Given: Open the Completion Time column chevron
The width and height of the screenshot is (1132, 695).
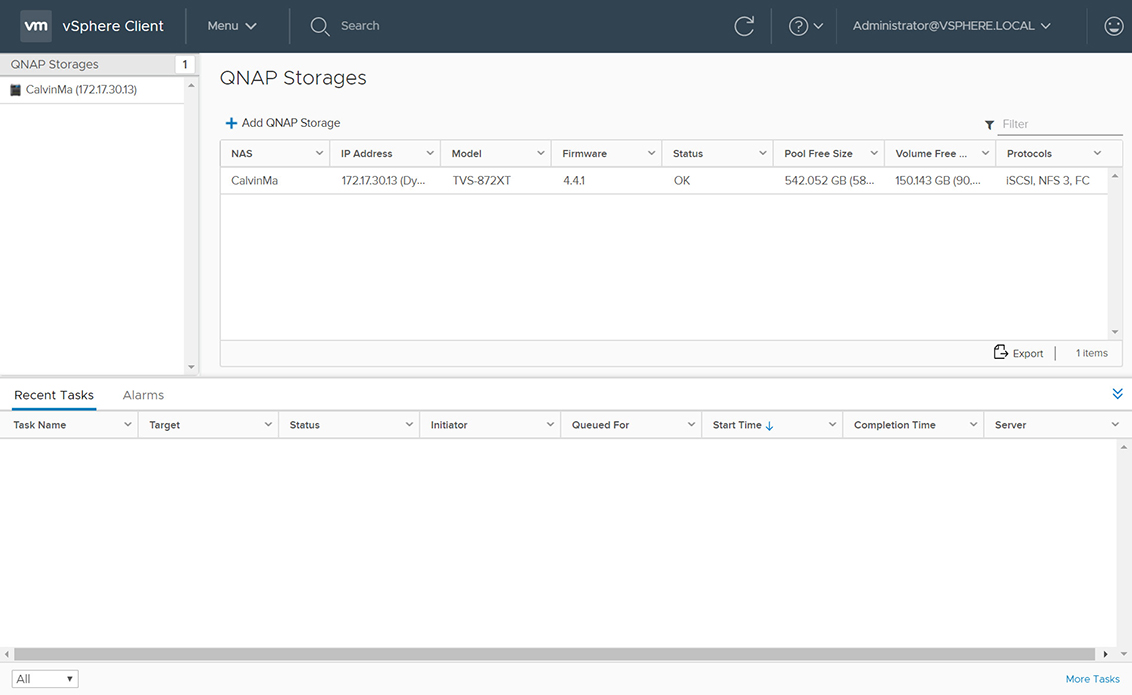Looking at the screenshot, I should tap(973, 424).
